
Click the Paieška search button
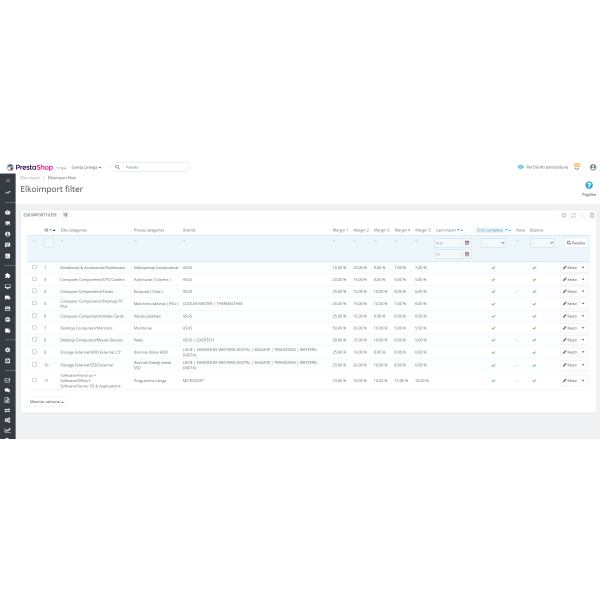(576, 243)
